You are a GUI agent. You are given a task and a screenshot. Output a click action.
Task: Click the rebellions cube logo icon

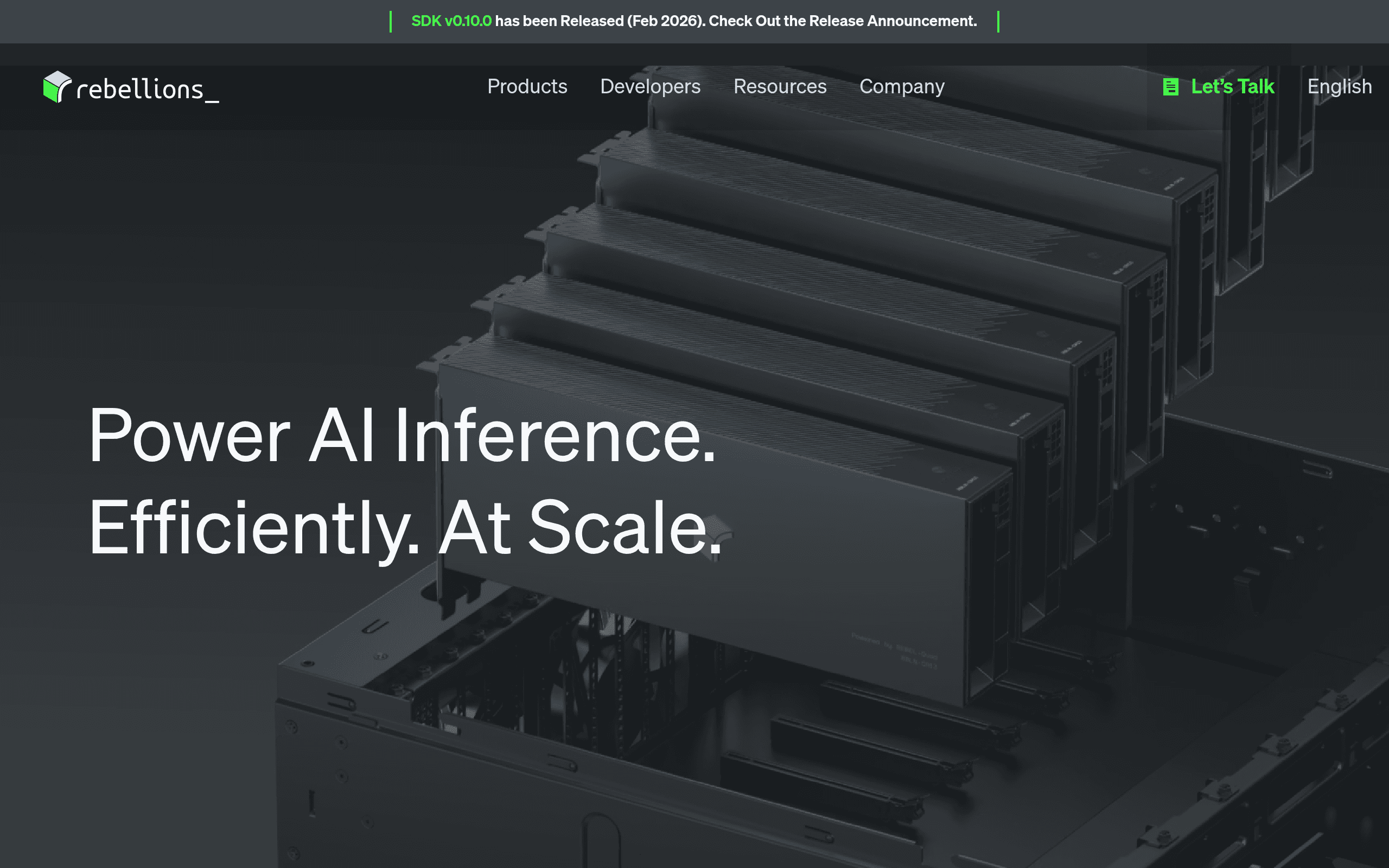pos(57,87)
